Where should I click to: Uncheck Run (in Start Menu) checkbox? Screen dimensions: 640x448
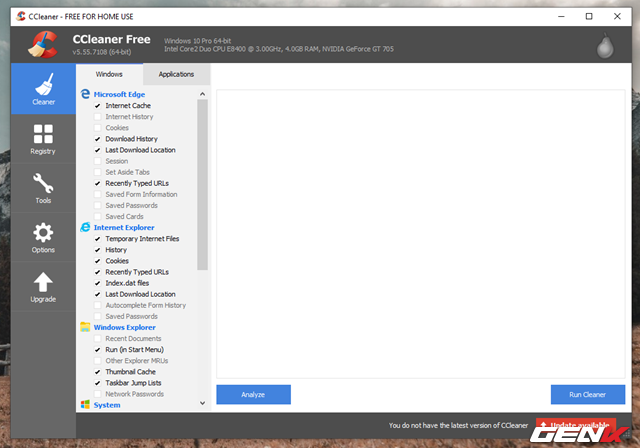point(98,350)
